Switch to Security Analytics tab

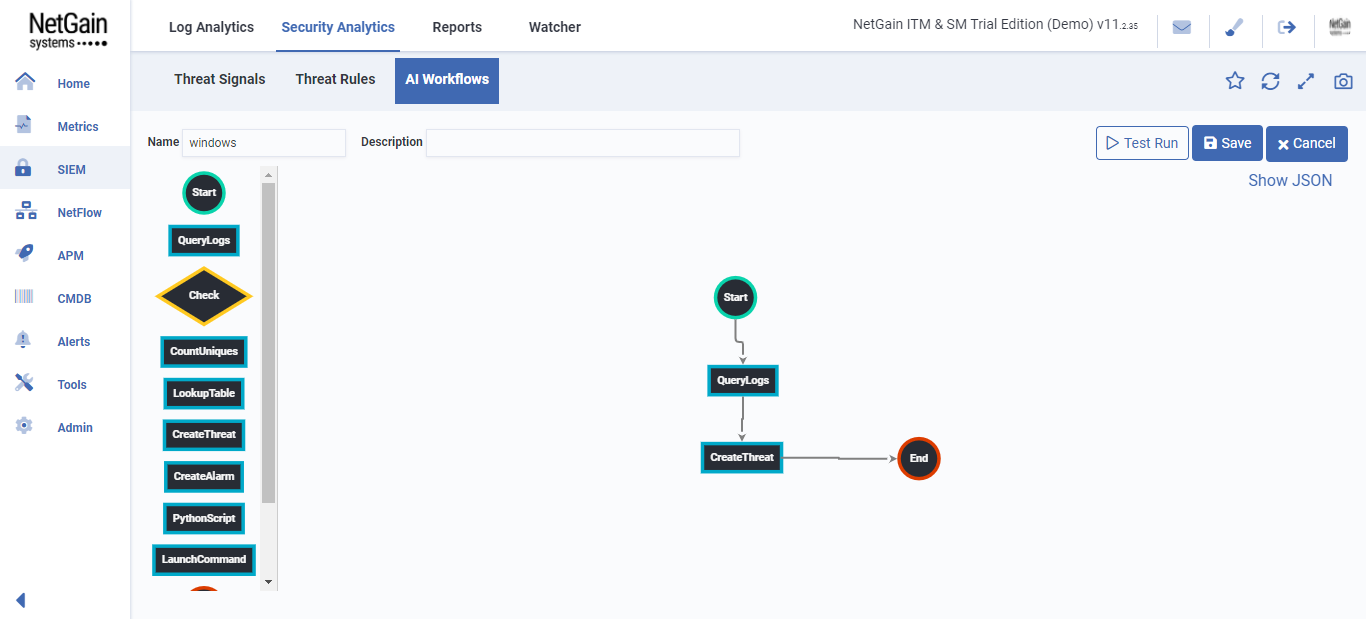(x=338, y=27)
